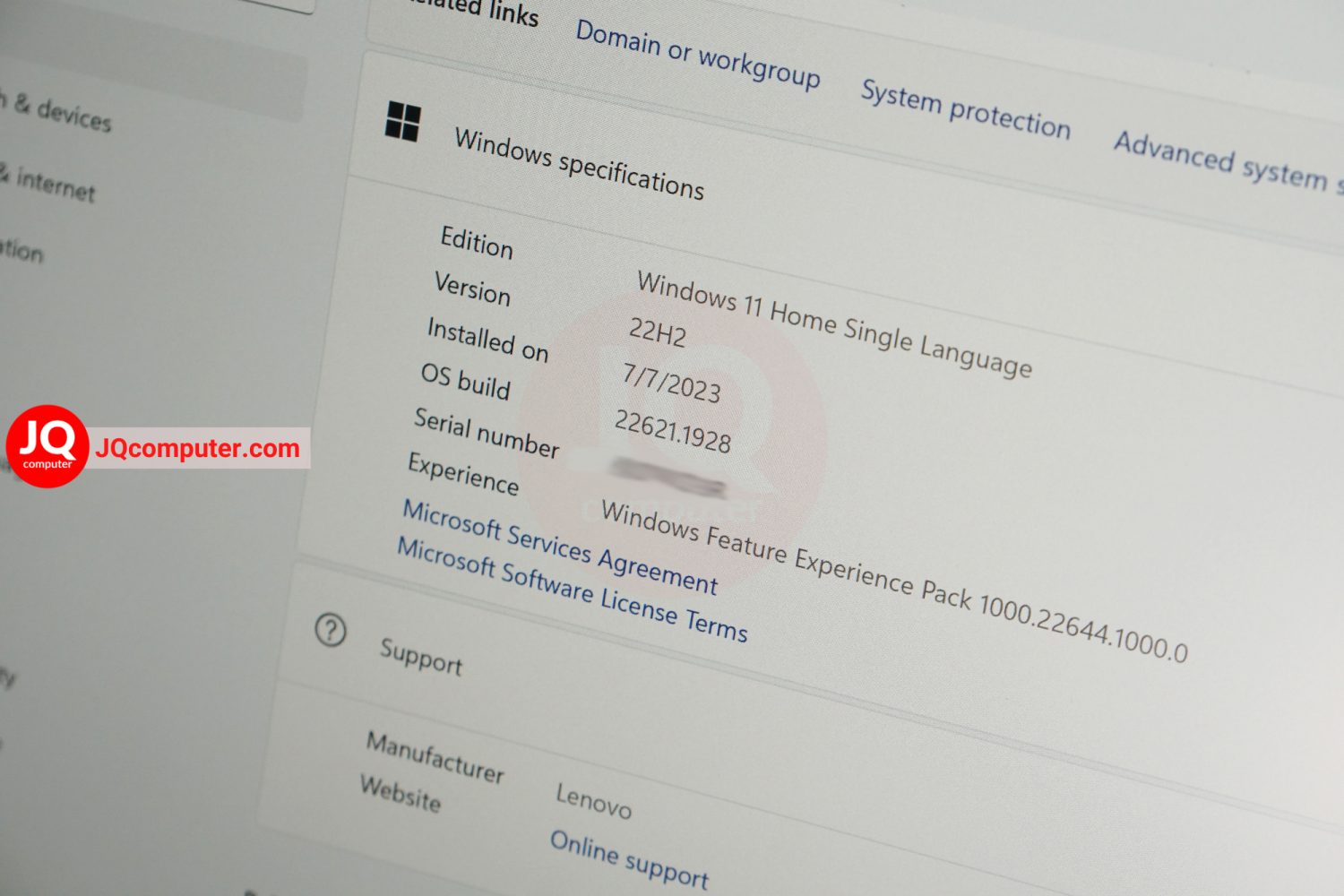Open the Online support website link
1344x896 pixels.
pyautogui.click(x=629, y=859)
